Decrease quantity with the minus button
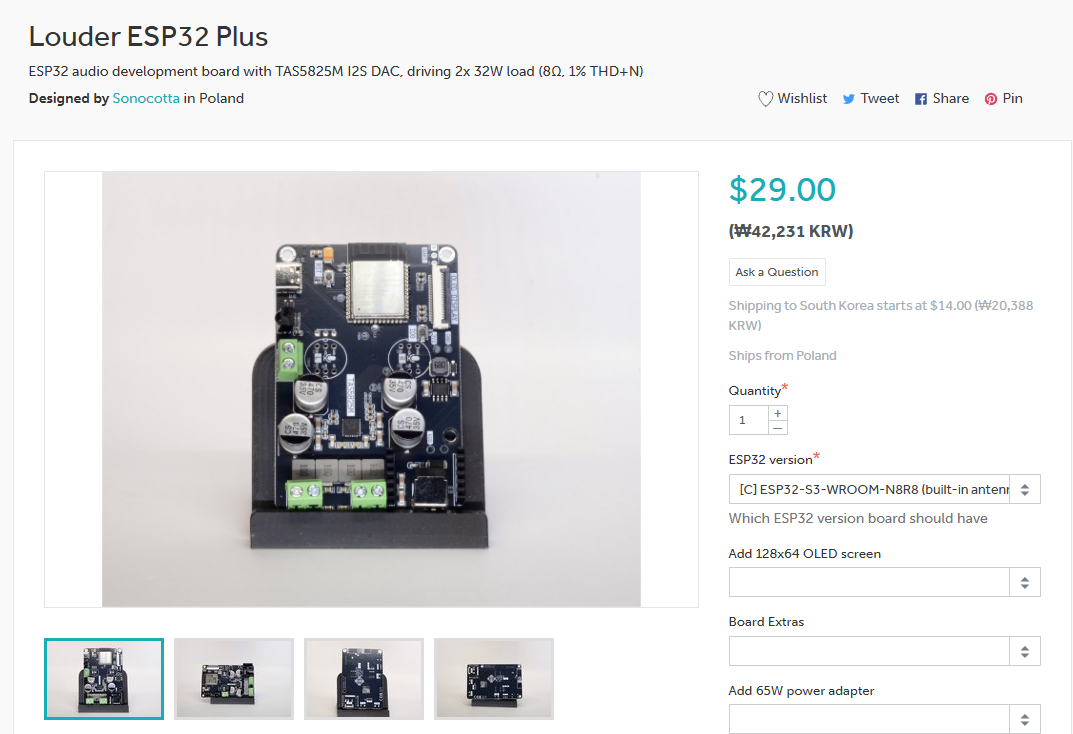The width and height of the screenshot is (1073, 734). point(777,428)
